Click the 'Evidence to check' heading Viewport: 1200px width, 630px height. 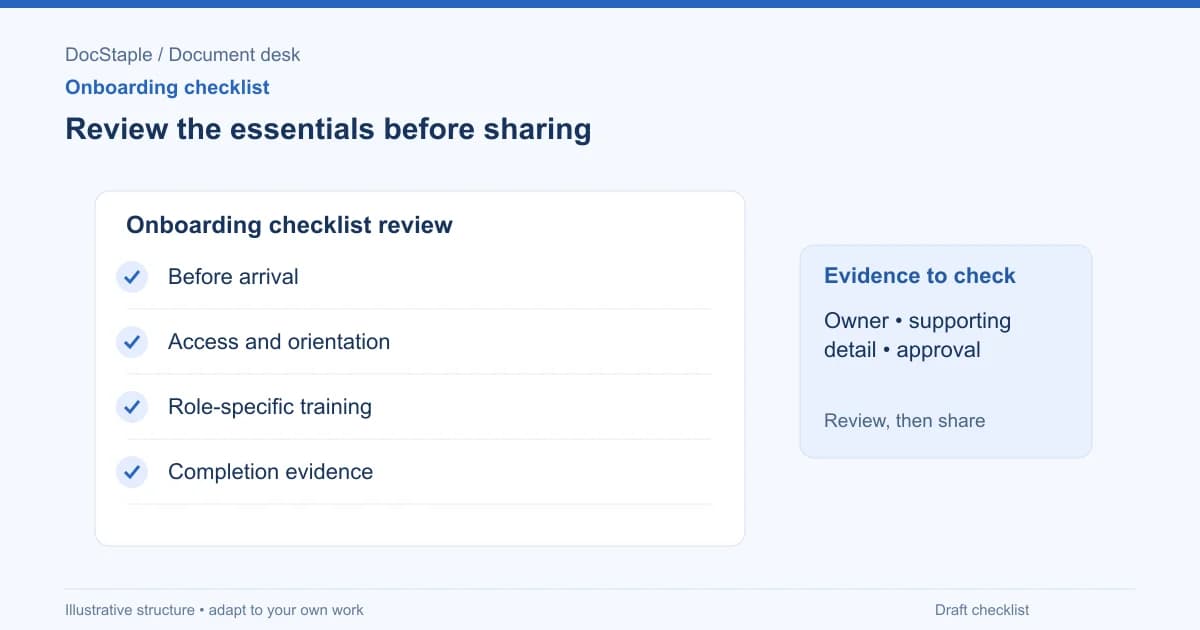[x=919, y=276]
